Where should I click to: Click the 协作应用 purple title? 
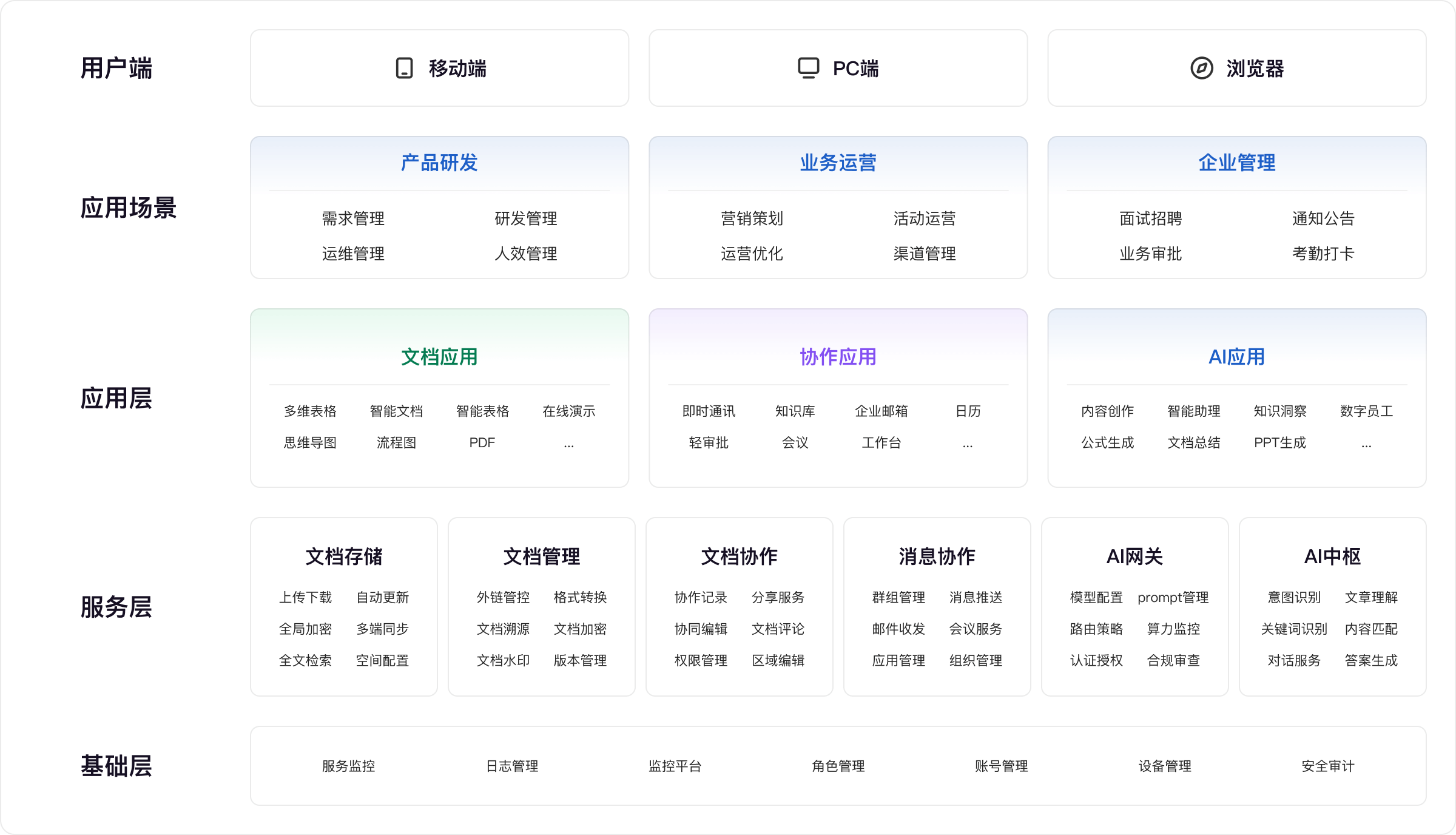coord(838,357)
